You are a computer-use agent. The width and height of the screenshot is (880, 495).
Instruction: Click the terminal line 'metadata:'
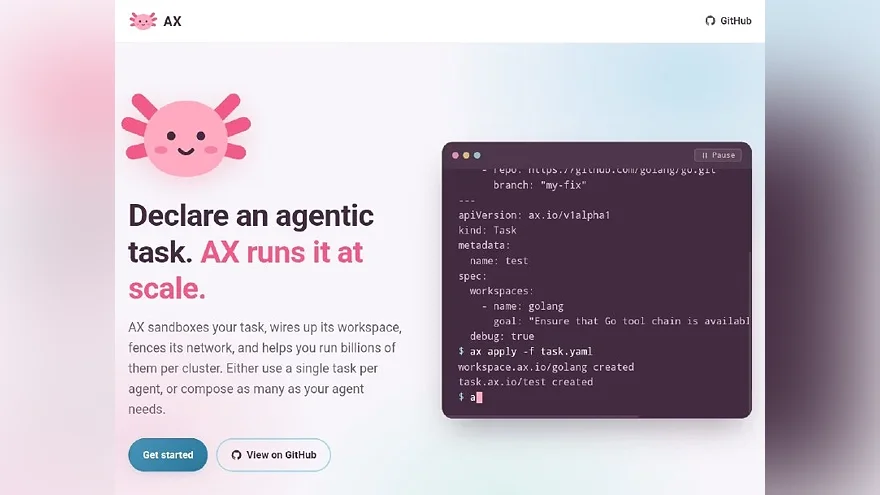(x=484, y=245)
